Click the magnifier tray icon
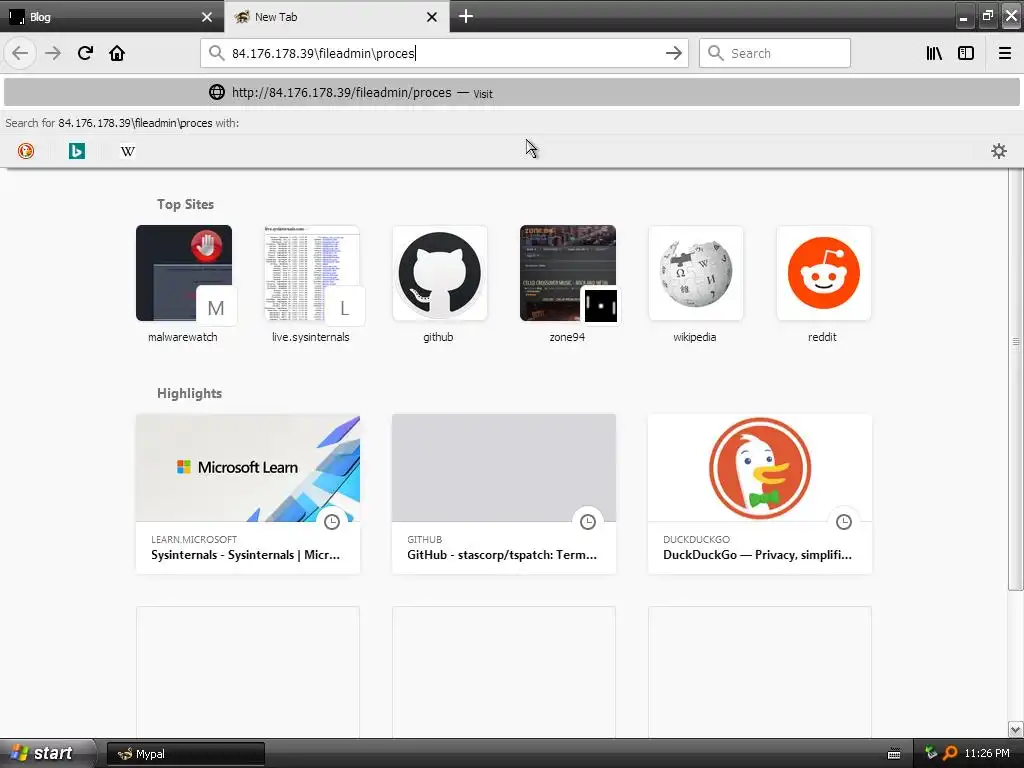1024x768 pixels. 950,754
